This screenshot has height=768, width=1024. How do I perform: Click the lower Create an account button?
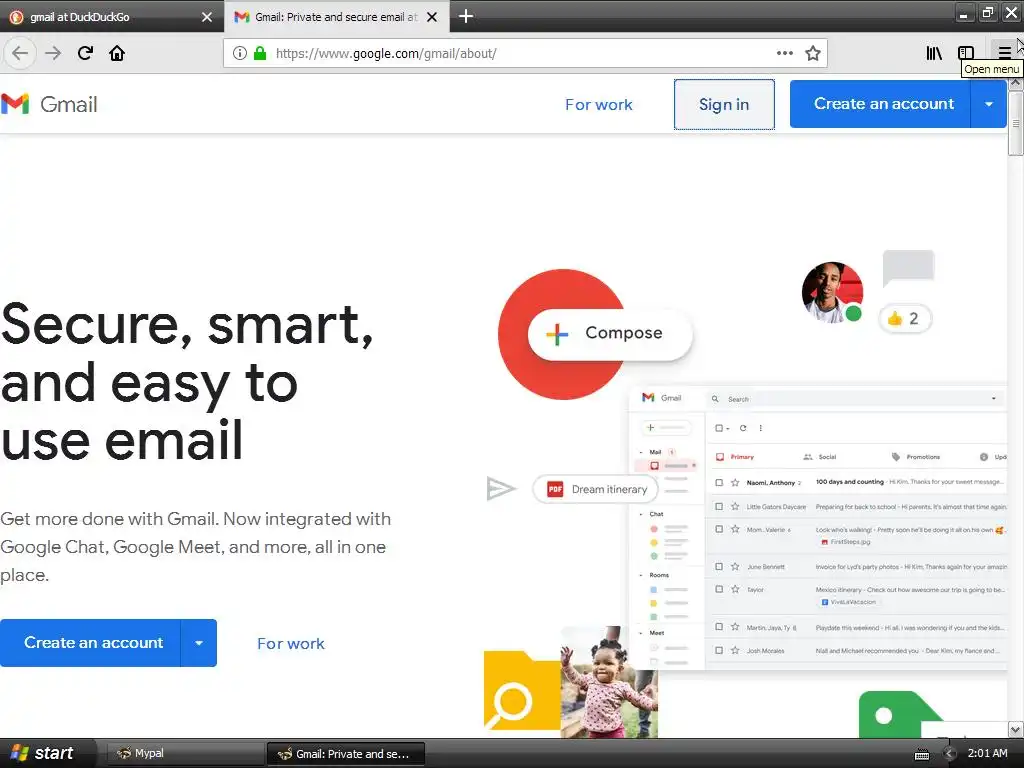(x=90, y=643)
